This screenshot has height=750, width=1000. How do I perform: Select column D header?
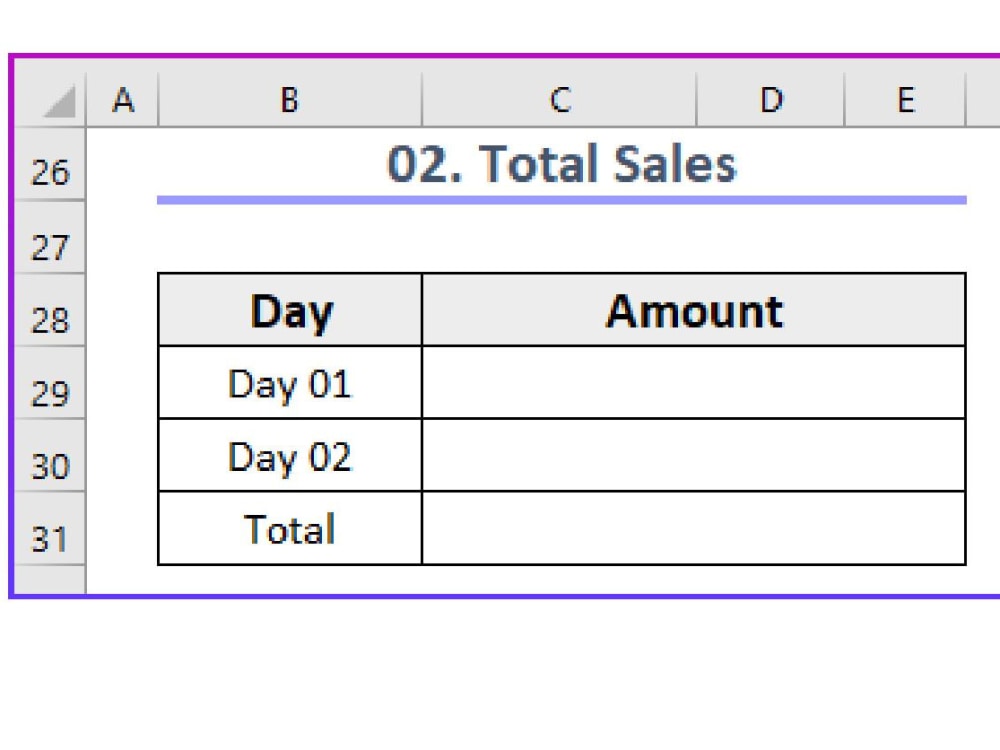click(x=770, y=99)
